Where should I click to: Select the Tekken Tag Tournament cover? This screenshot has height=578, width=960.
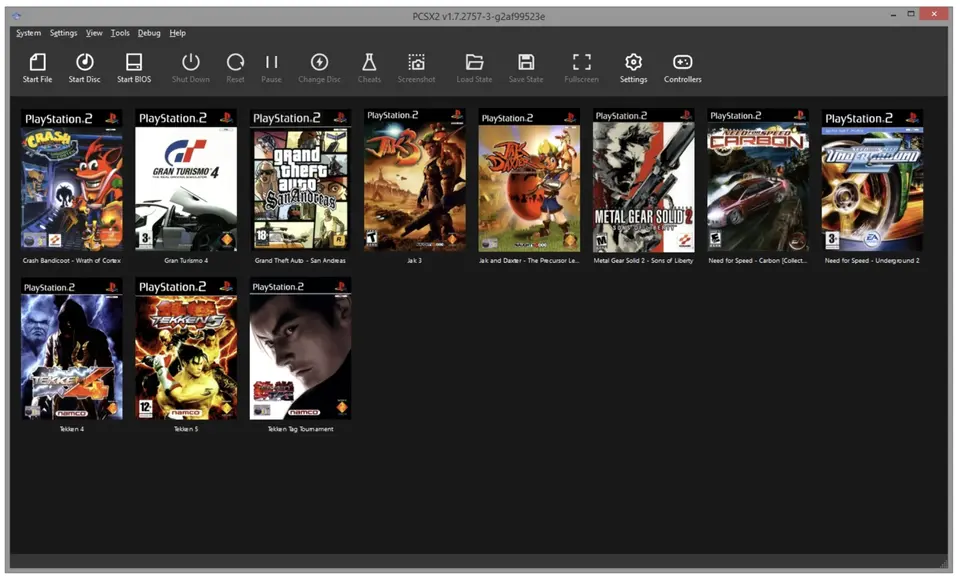click(x=300, y=349)
